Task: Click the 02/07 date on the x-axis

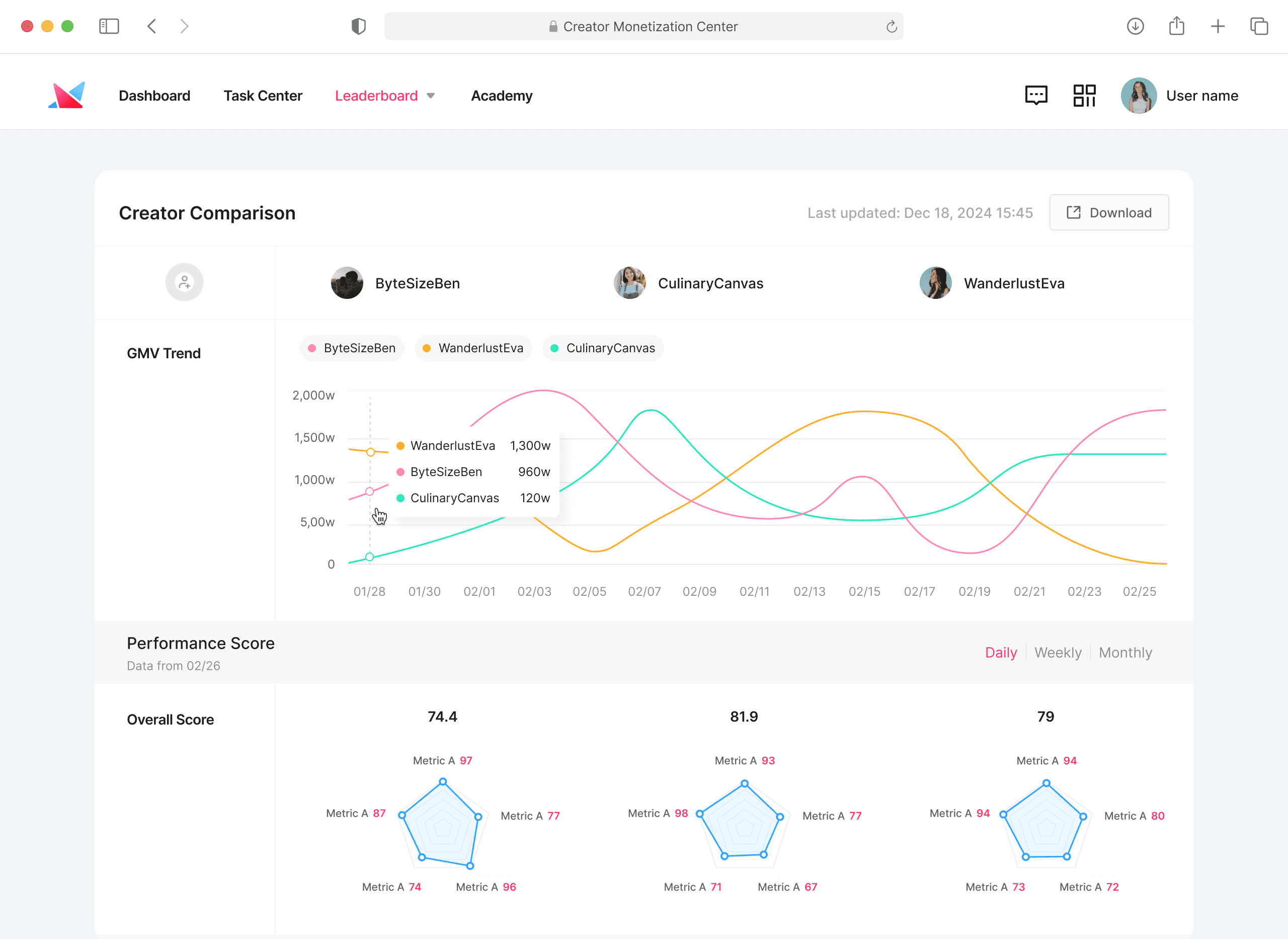Action: (x=645, y=592)
